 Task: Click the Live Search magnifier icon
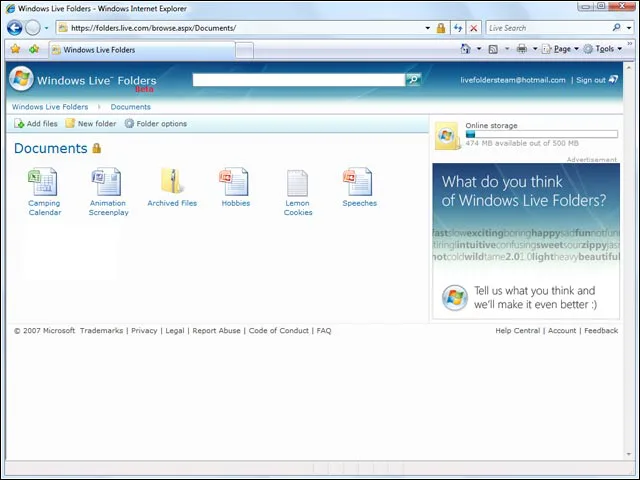(x=616, y=27)
